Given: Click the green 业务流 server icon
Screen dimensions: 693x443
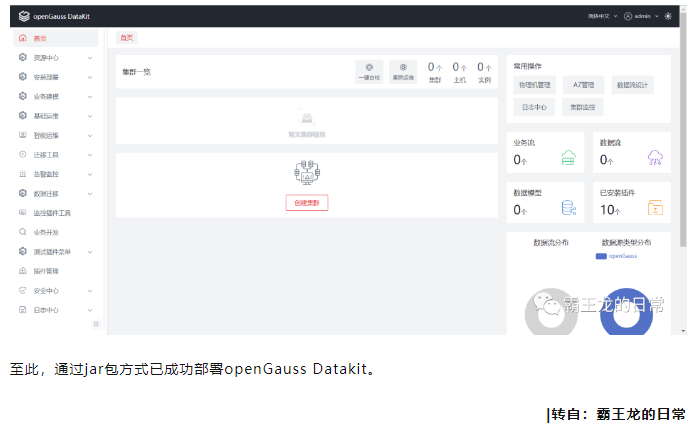Looking at the screenshot, I should pos(568,158).
